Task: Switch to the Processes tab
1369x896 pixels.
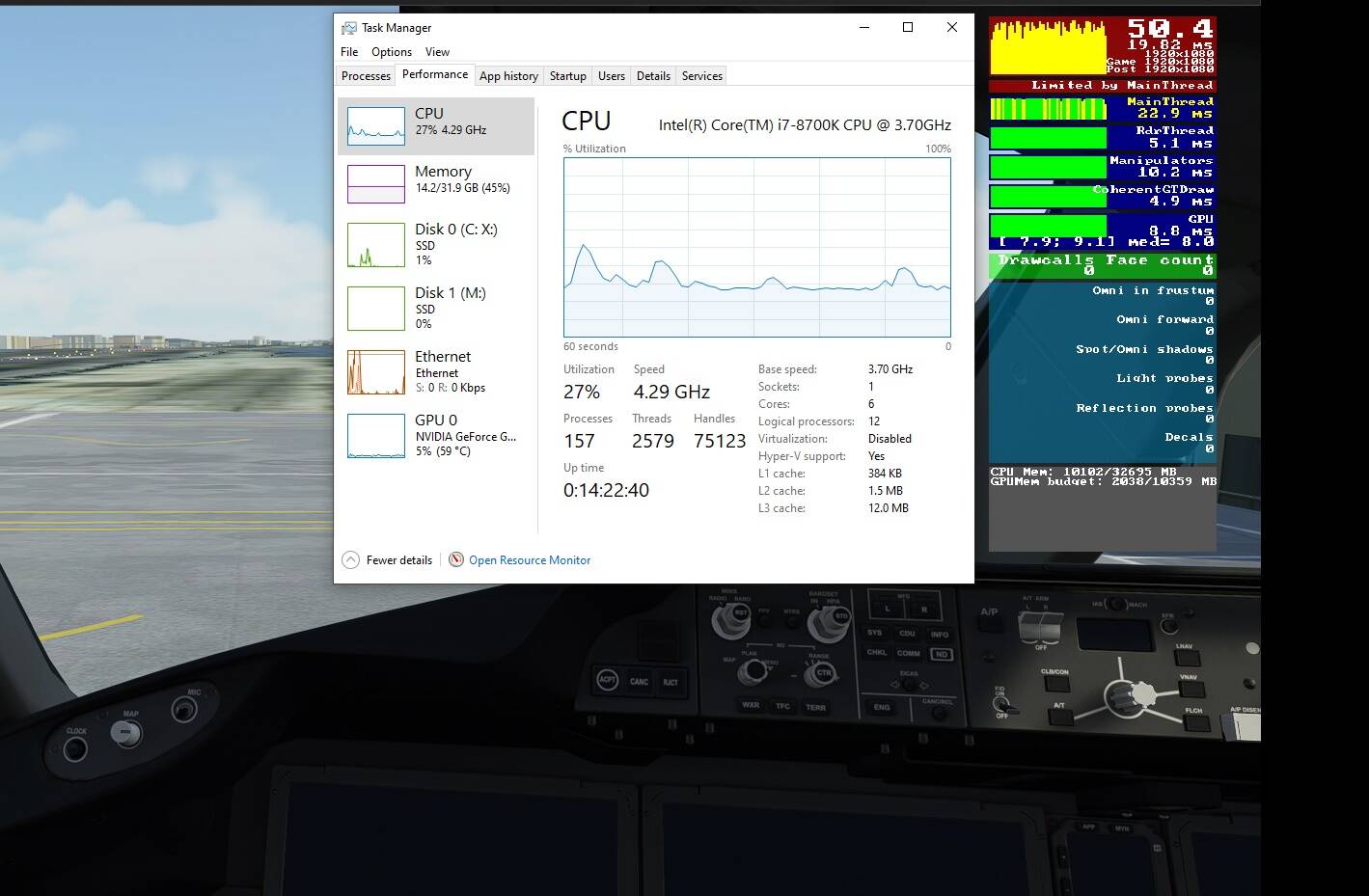Action: tap(367, 76)
